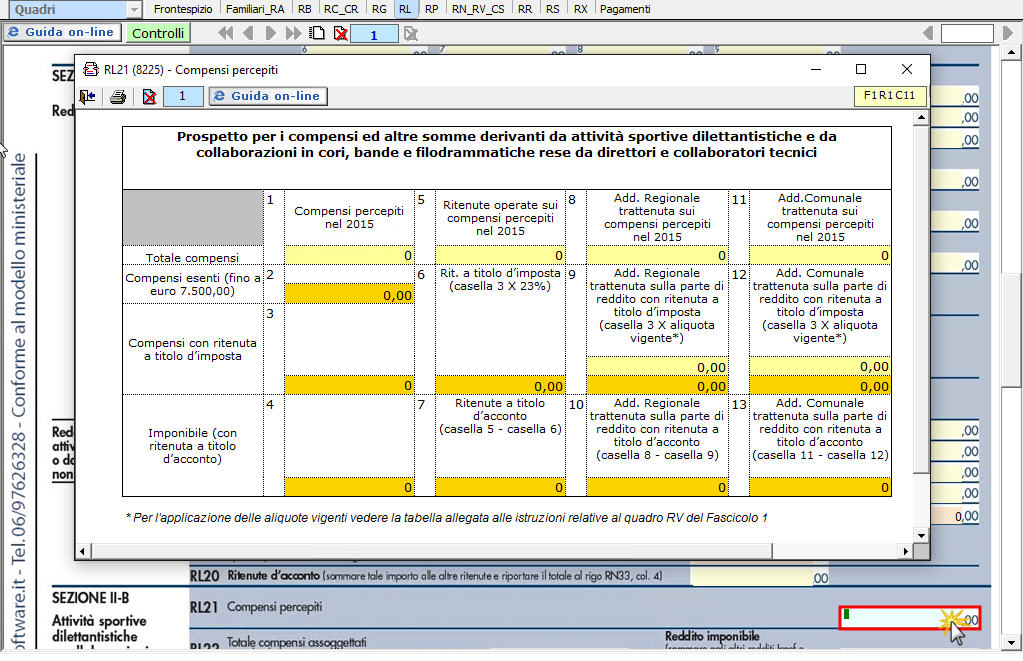
Task: Click the green Controlli button
Action: click(x=158, y=33)
